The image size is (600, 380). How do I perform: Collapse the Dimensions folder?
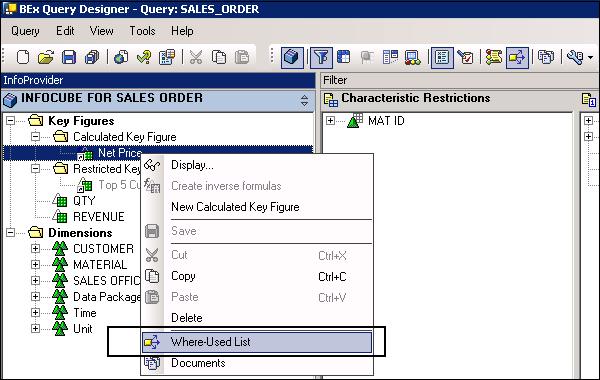(11, 233)
